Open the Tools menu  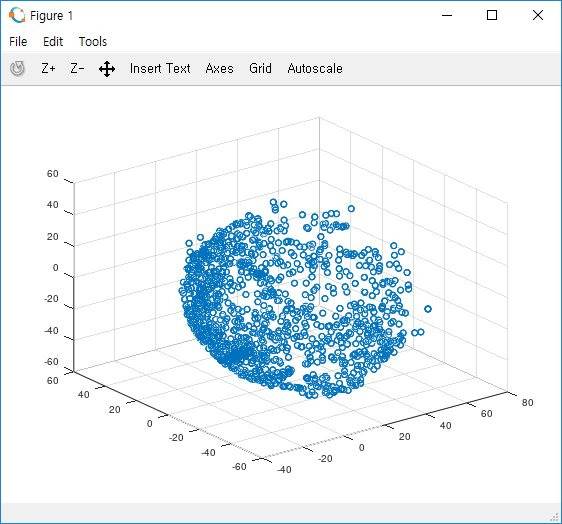(93, 42)
